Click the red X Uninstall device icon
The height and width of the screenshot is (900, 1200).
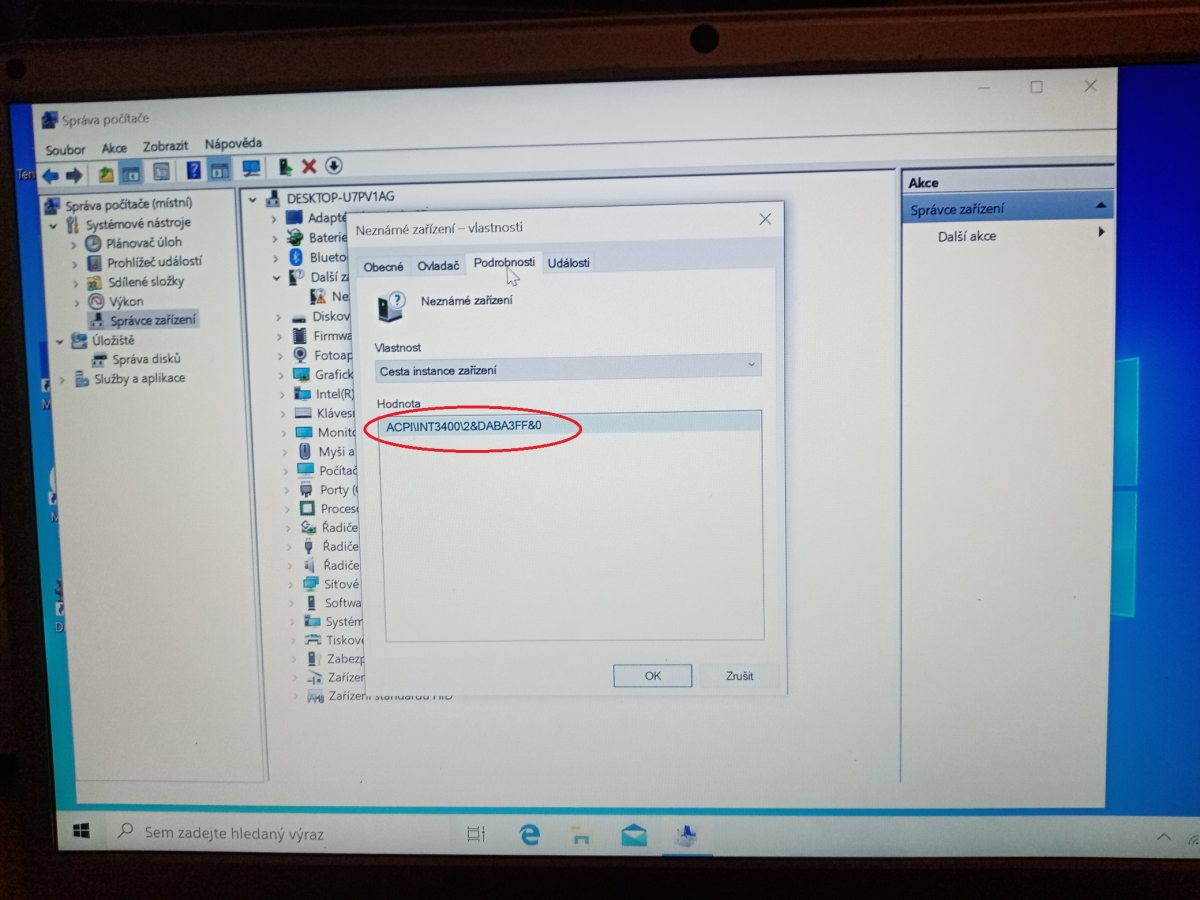[309, 167]
